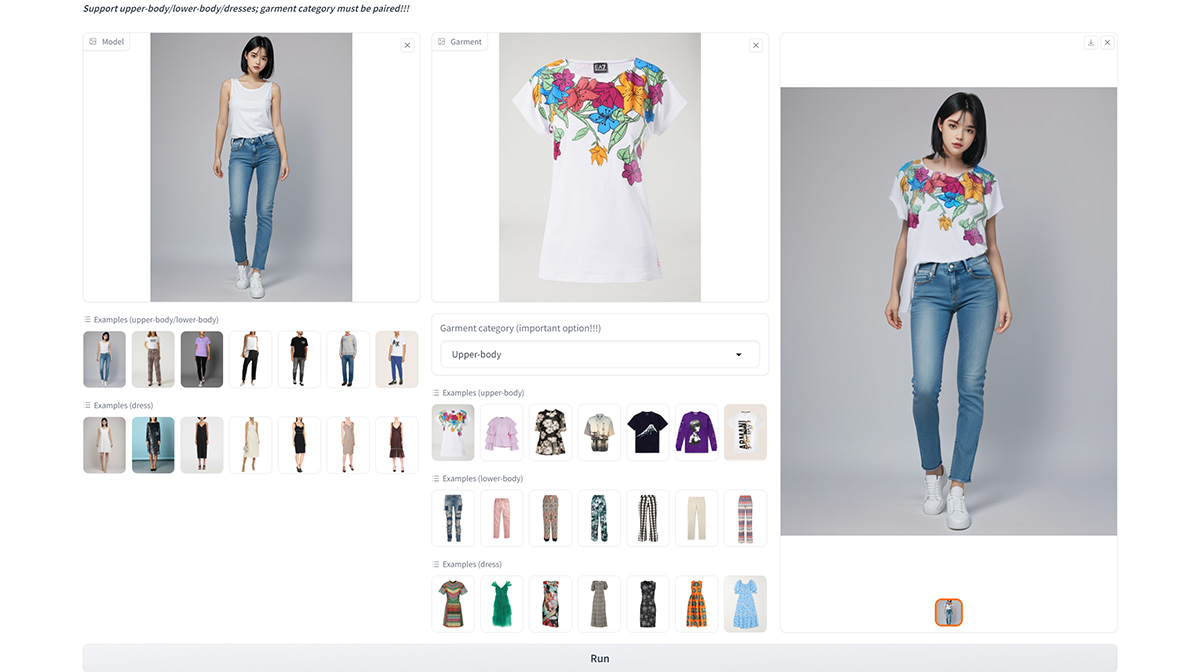Select the first jeans model example
This screenshot has width=1200, height=672.
(104, 358)
